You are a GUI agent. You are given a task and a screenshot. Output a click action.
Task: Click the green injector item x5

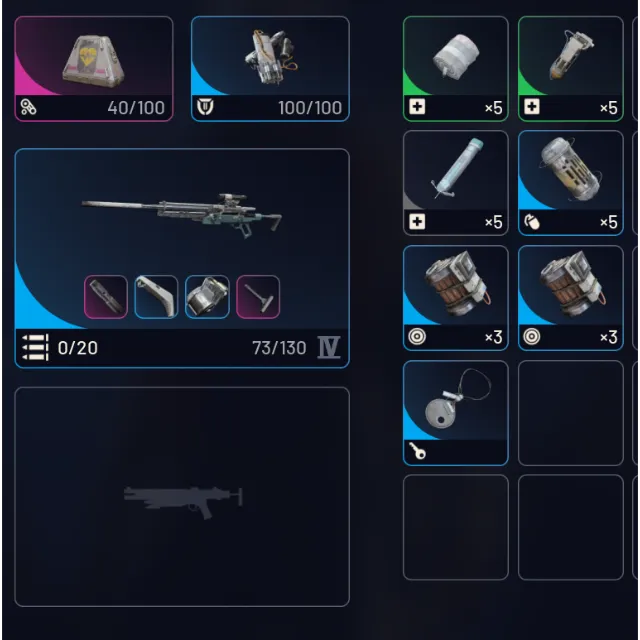(571, 69)
